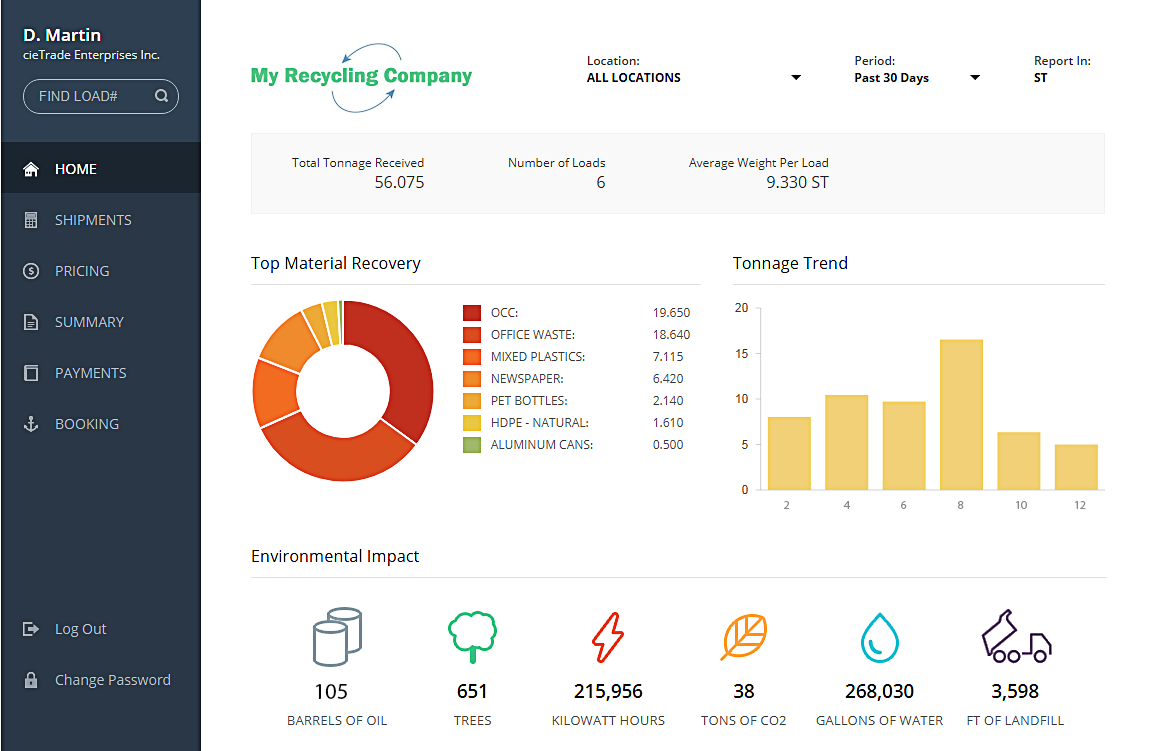Click the magnifier icon in Find Load box

point(161,96)
